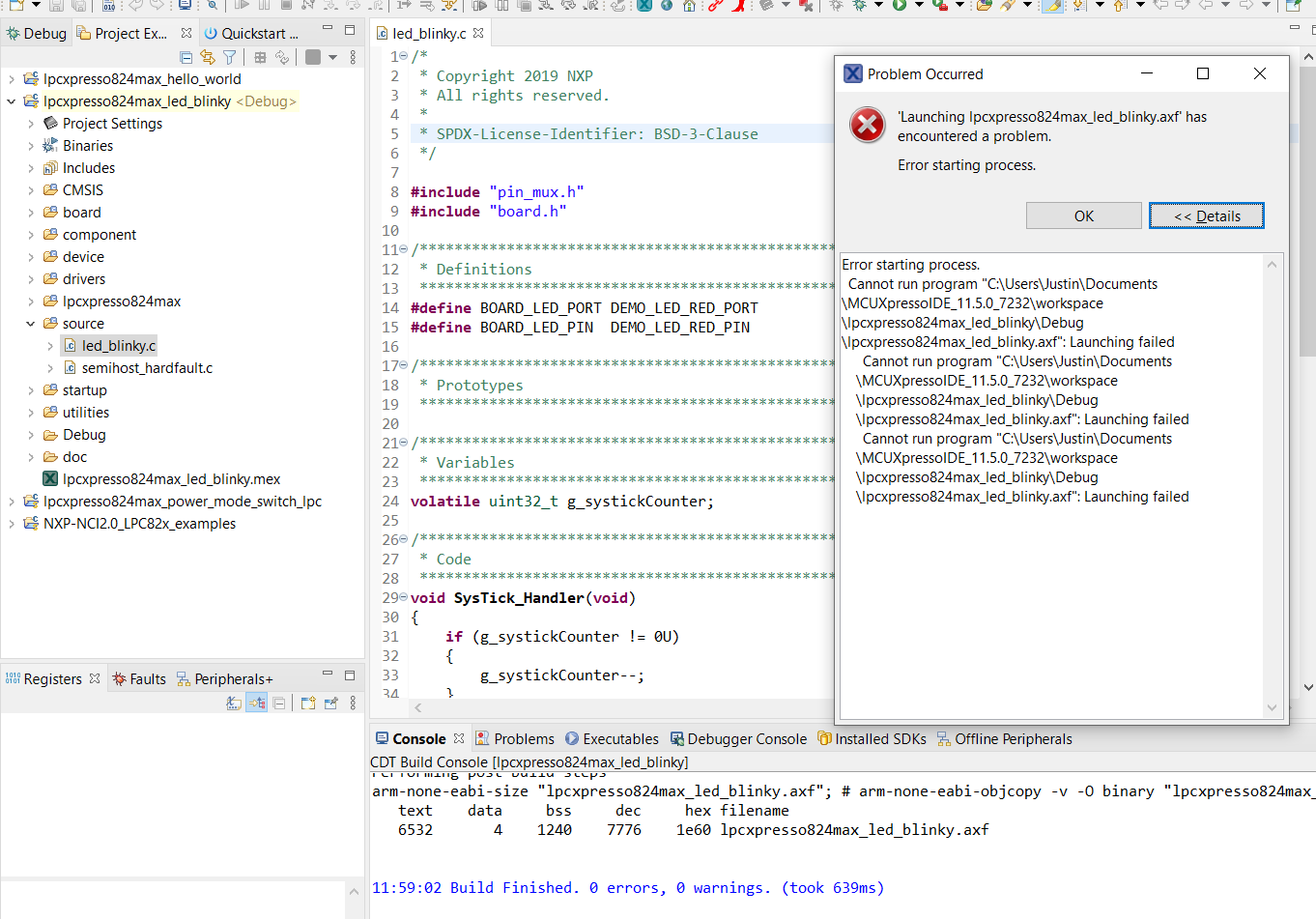Click the details pane scroll-down arrow in dialog

coord(1272,707)
